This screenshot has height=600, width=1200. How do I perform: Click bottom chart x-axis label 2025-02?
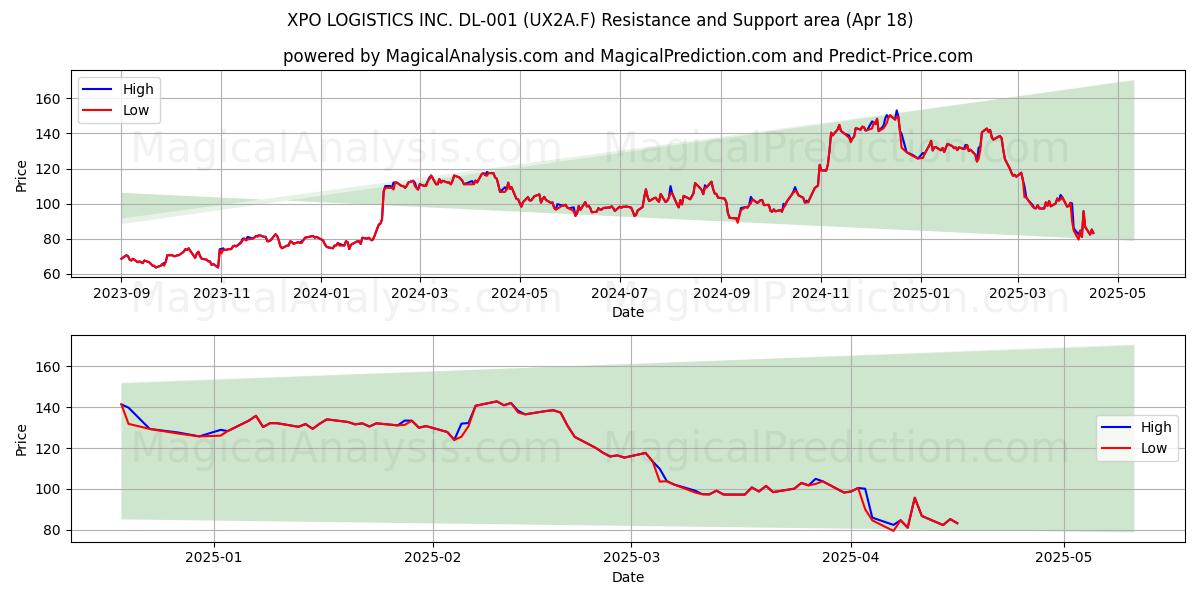pos(435,559)
